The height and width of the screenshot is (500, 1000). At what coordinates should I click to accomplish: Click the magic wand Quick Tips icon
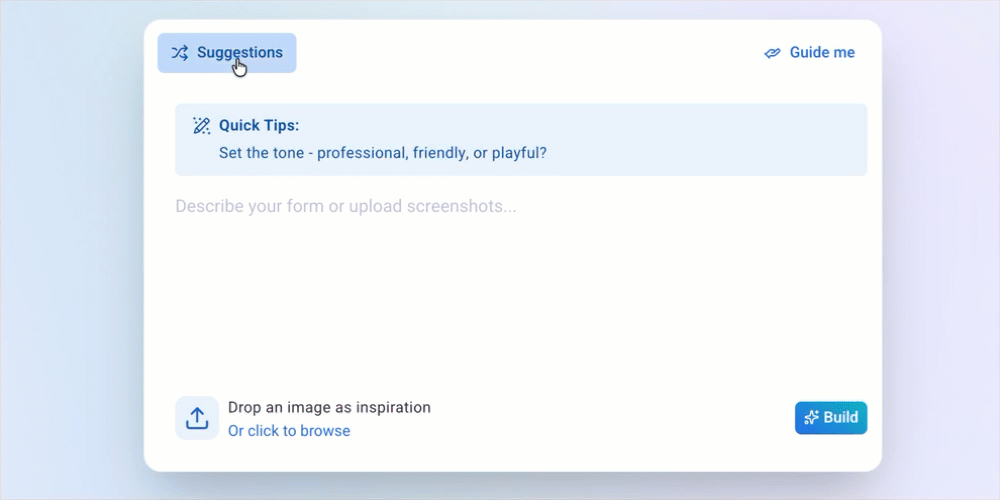tap(201, 126)
